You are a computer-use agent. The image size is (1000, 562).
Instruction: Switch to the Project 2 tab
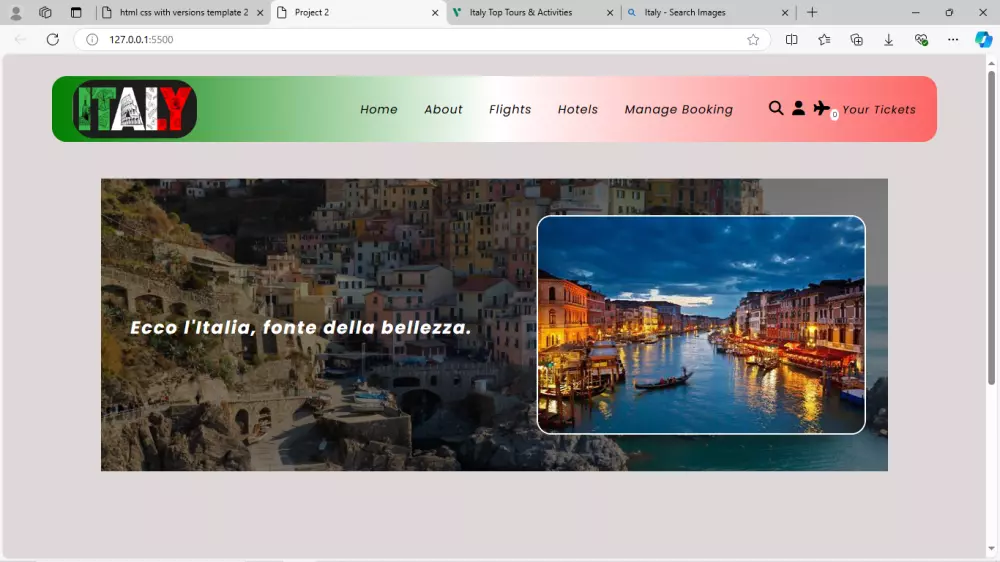[359, 12]
